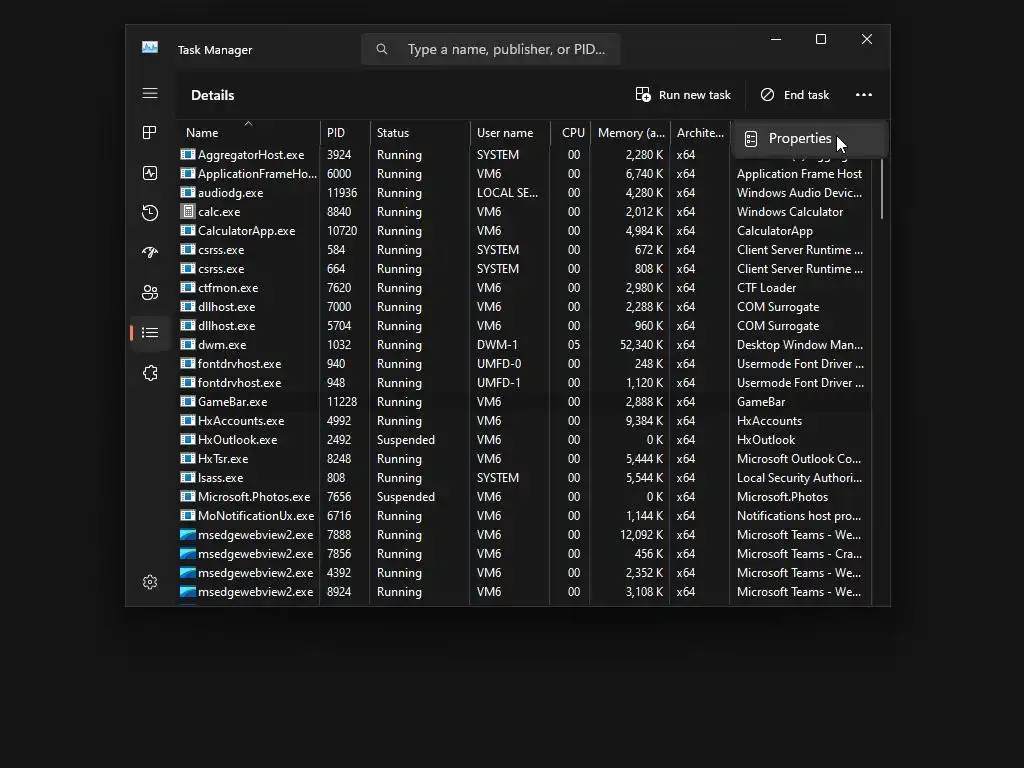Screen dimensions: 1024x768
Task: Click the Task Manager app icon
Action: click(150, 47)
